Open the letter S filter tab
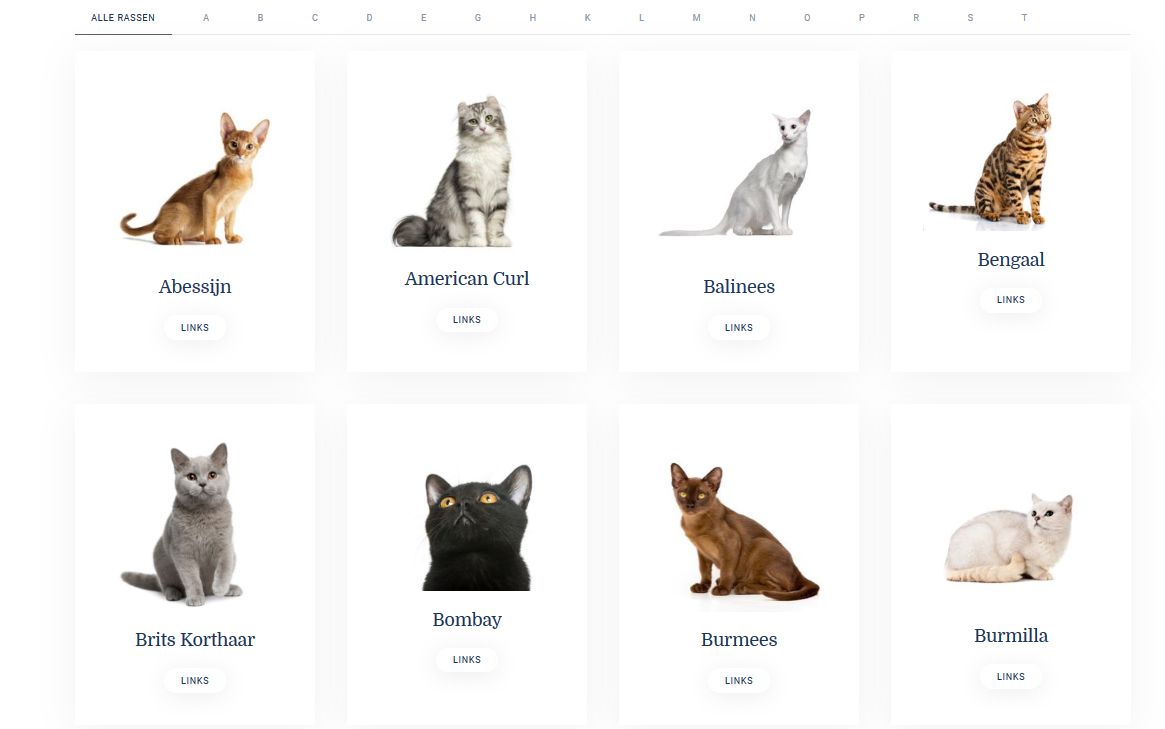1165x729 pixels. point(970,18)
